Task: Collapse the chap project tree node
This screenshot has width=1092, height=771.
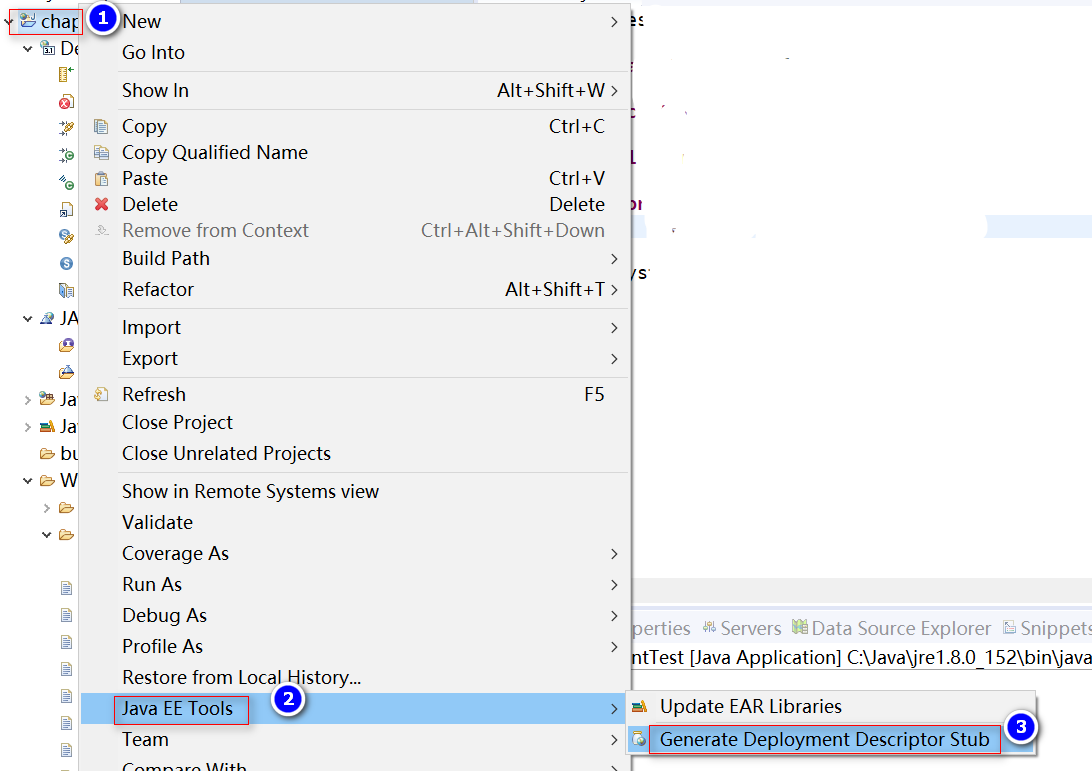Action: (x=8, y=22)
